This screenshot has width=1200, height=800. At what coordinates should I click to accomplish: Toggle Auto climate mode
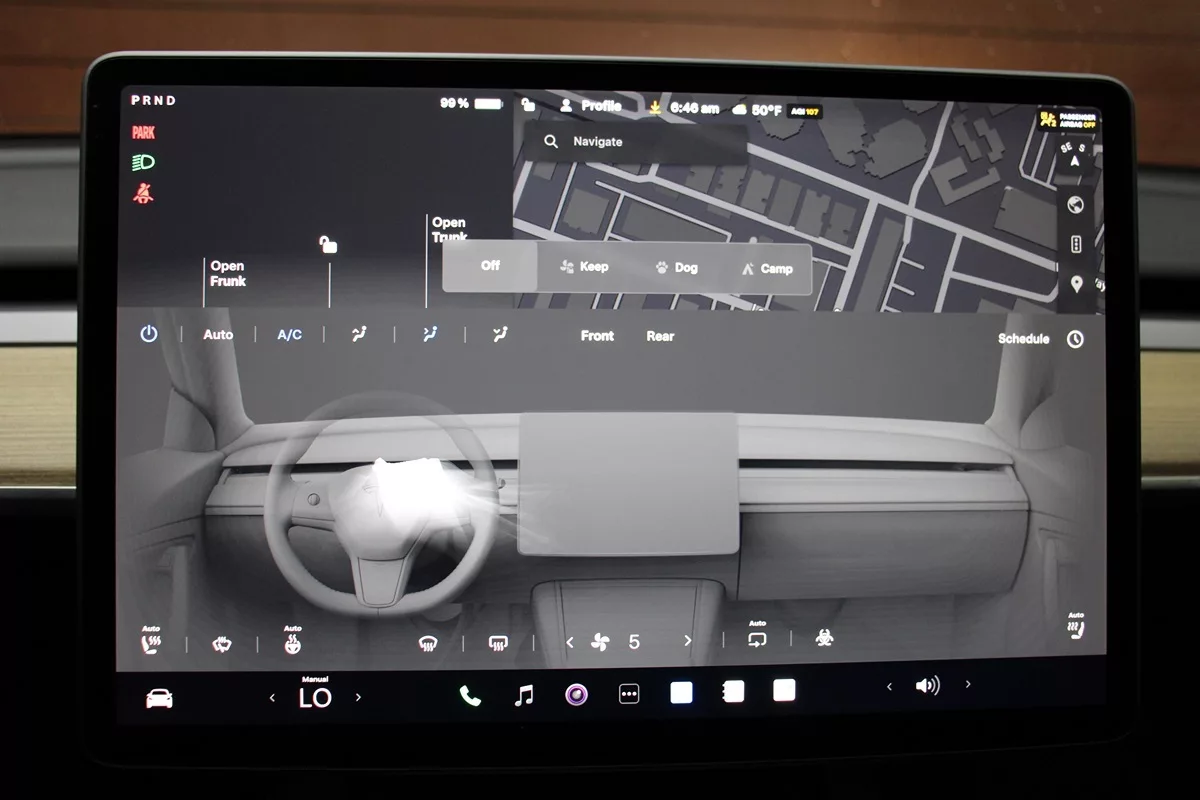coord(218,335)
